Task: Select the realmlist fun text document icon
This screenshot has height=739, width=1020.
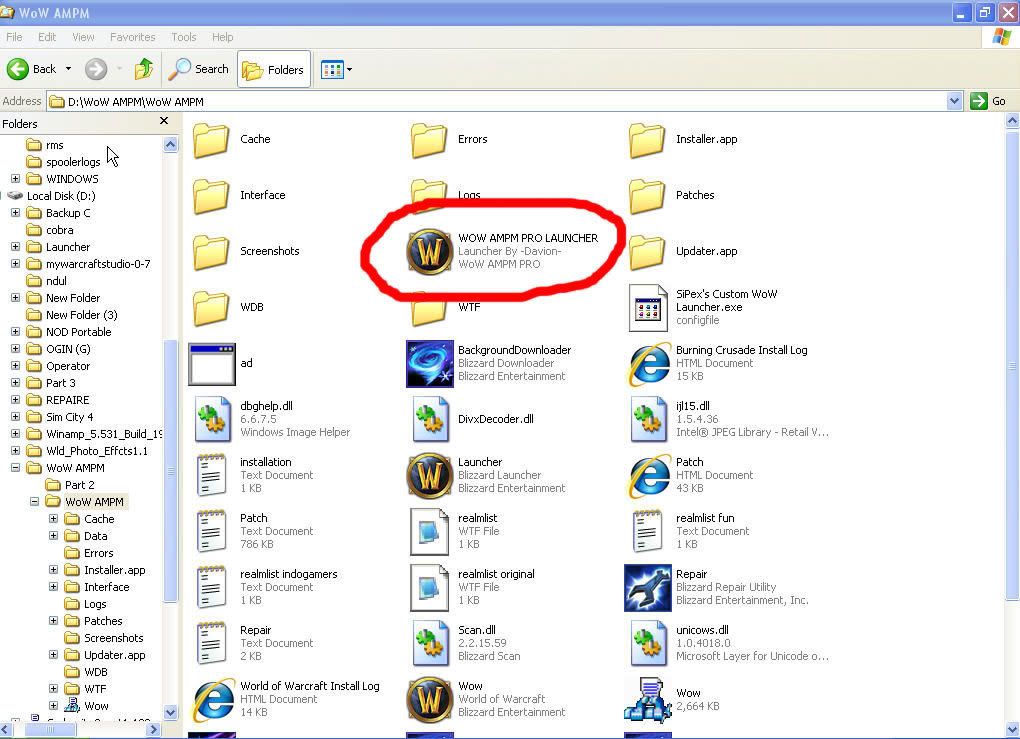Action: [647, 531]
